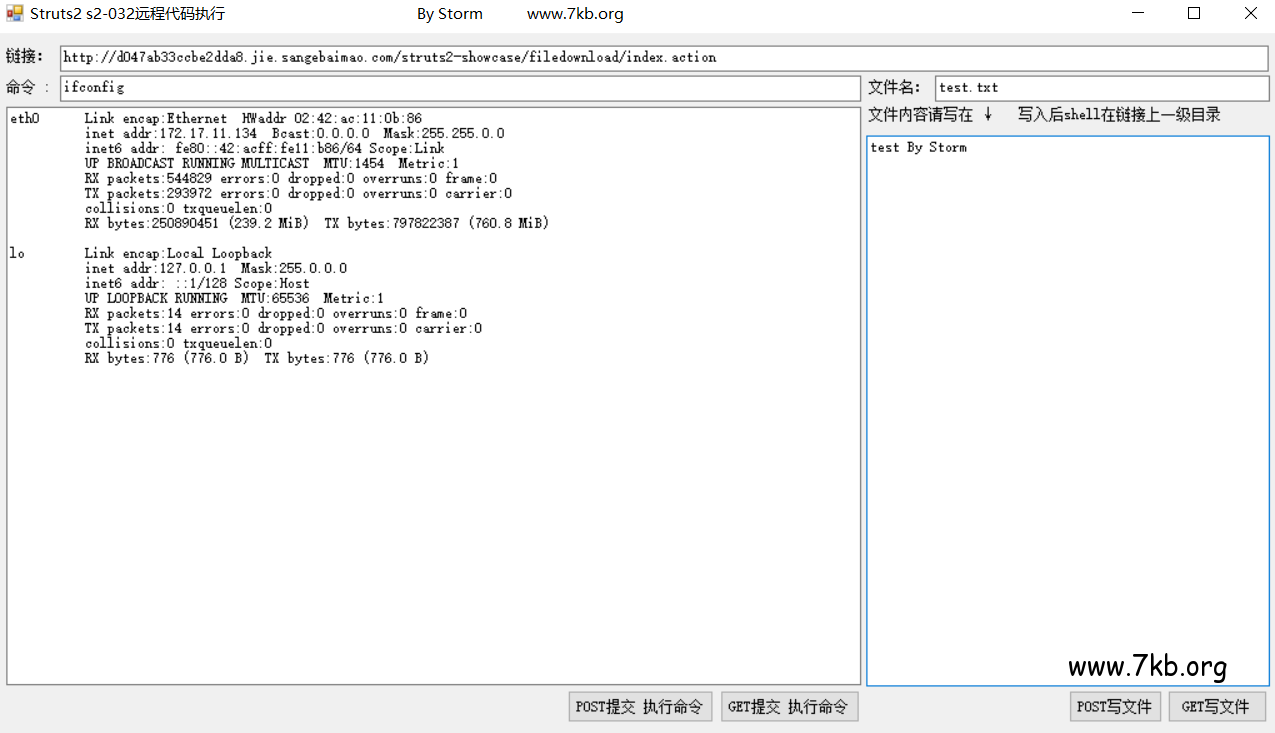Click the www.7kb.org watermark text
Viewport: 1275px width, 733px height.
(x=1148, y=665)
